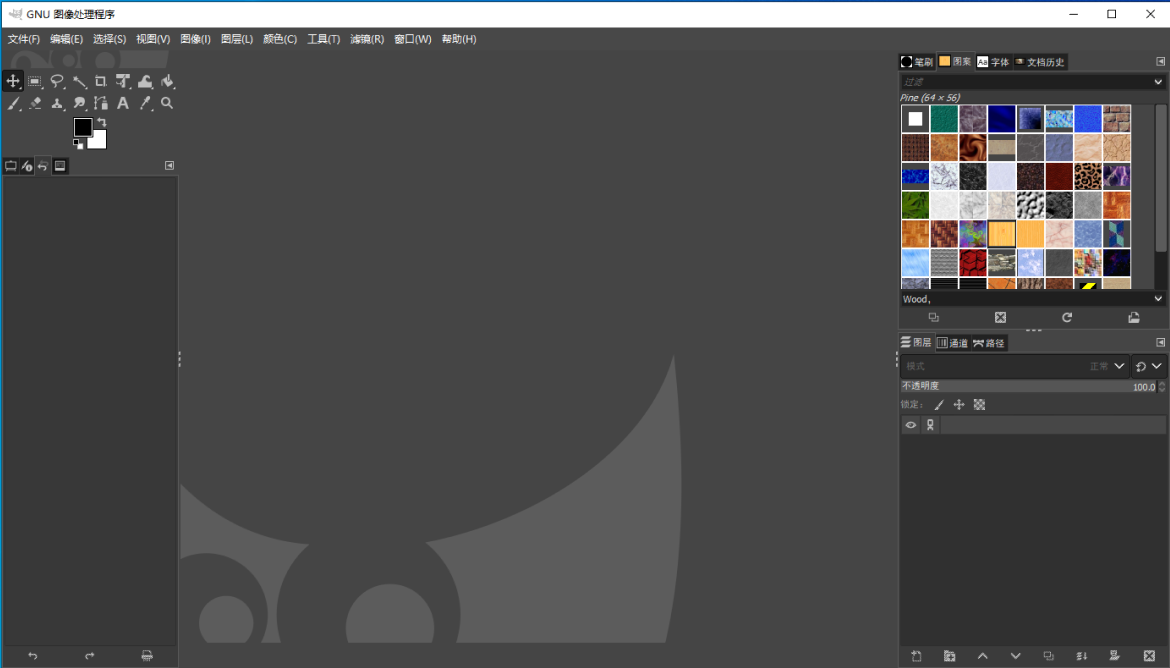Select the Warp Transform tool
The image size is (1170, 668).
point(145,81)
